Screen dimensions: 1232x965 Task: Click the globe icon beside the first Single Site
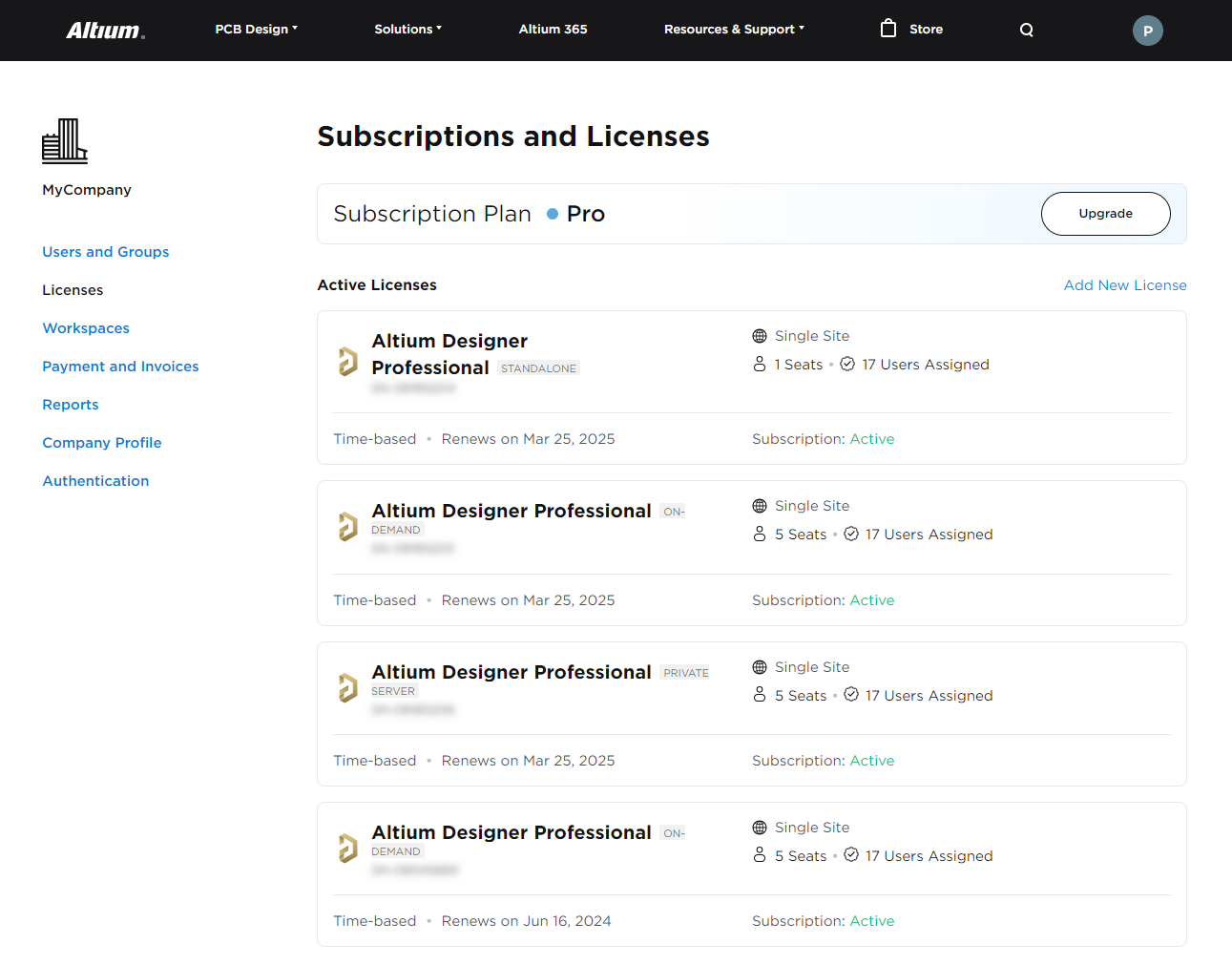[x=760, y=336]
